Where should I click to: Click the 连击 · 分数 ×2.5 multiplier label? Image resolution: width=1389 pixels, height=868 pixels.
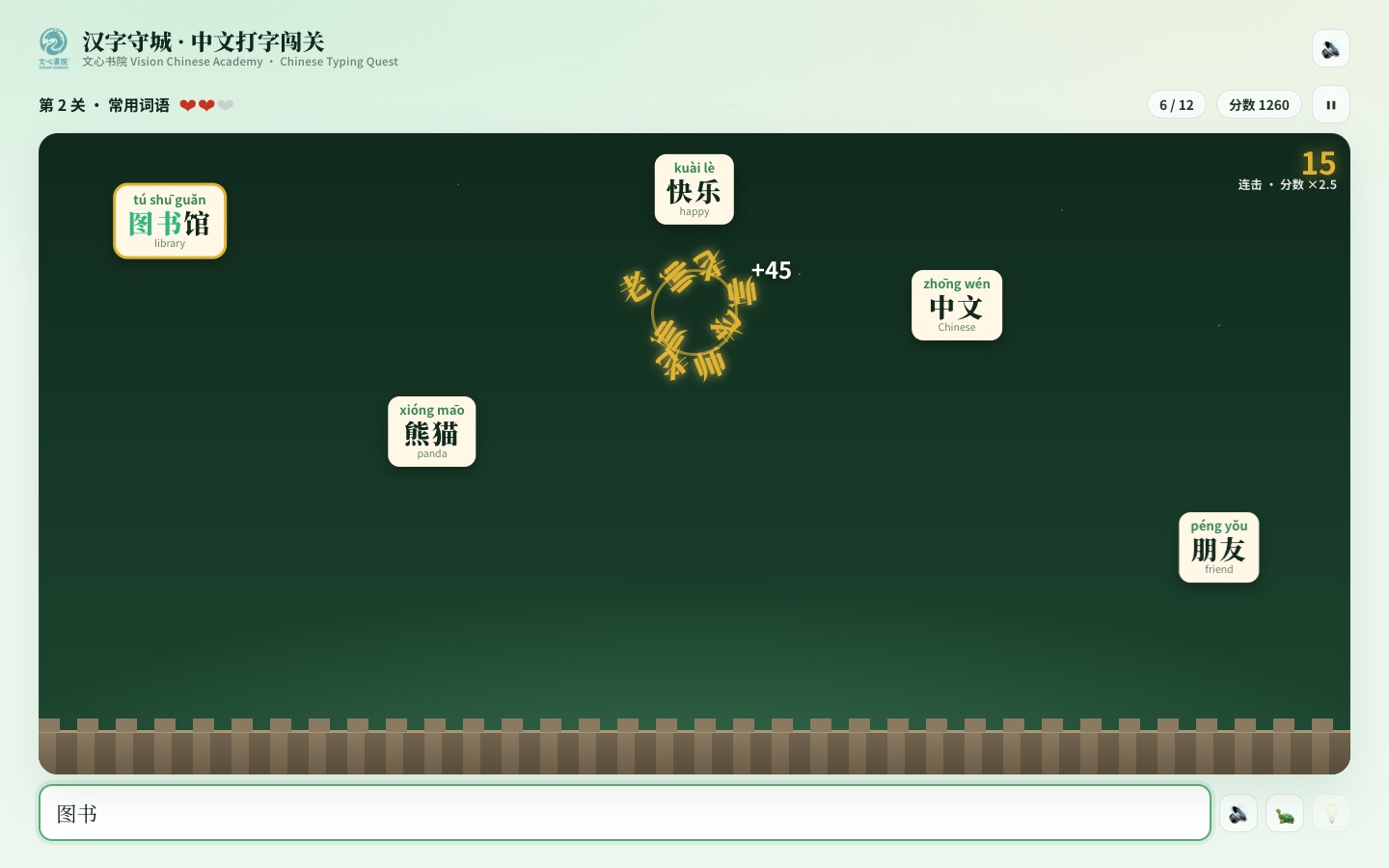1288,184
